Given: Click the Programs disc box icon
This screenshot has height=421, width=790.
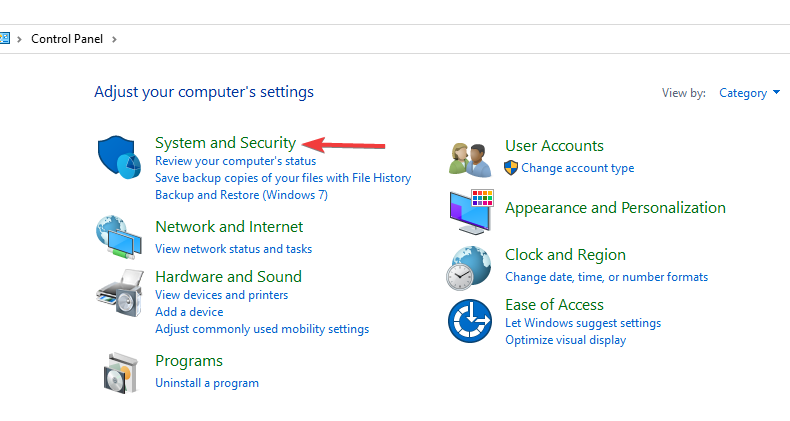Looking at the screenshot, I should (x=121, y=373).
